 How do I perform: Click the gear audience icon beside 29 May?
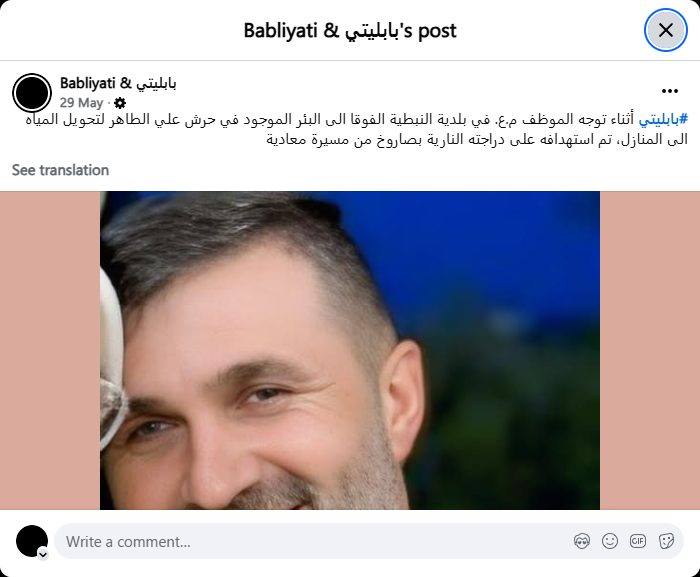click(120, 103)
